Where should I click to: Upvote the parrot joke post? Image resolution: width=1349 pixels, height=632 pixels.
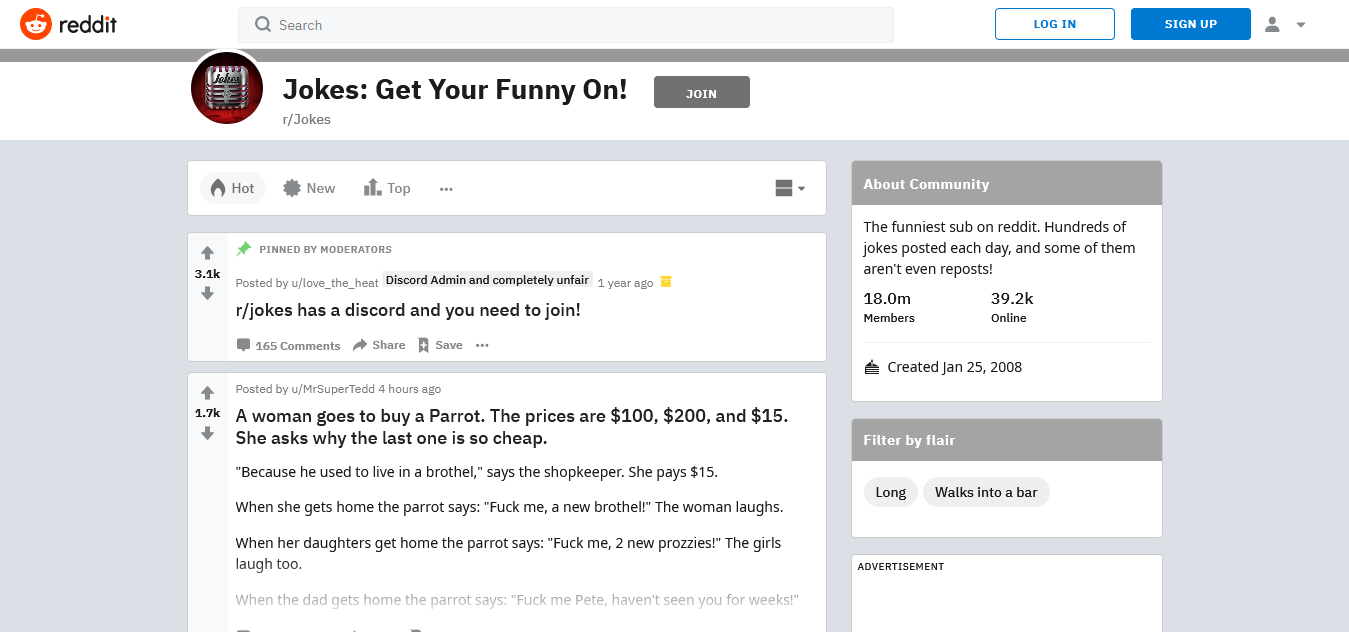click(207, 392)
